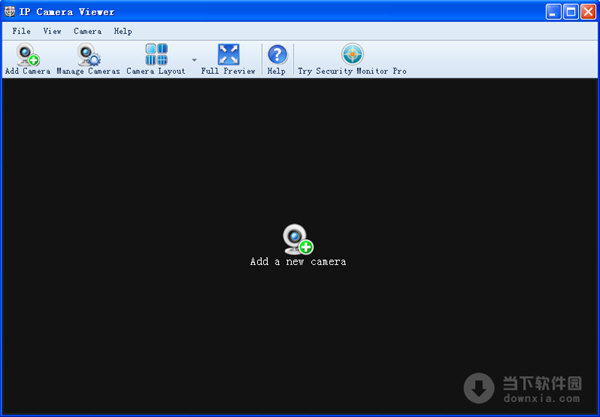Click the IP Camera Viewer title bar icon
600x417 pixels.
tap(10, 11)
